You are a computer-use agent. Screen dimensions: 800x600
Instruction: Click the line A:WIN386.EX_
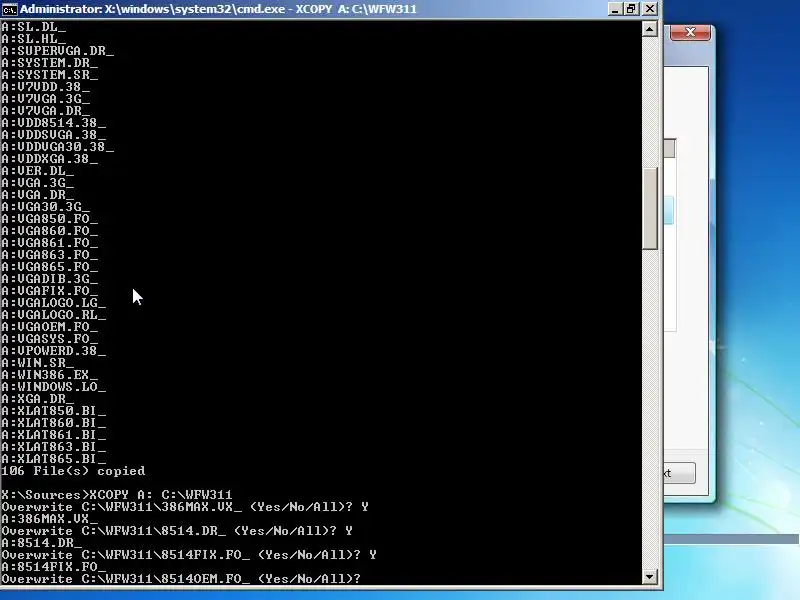(x=49, y=374)
